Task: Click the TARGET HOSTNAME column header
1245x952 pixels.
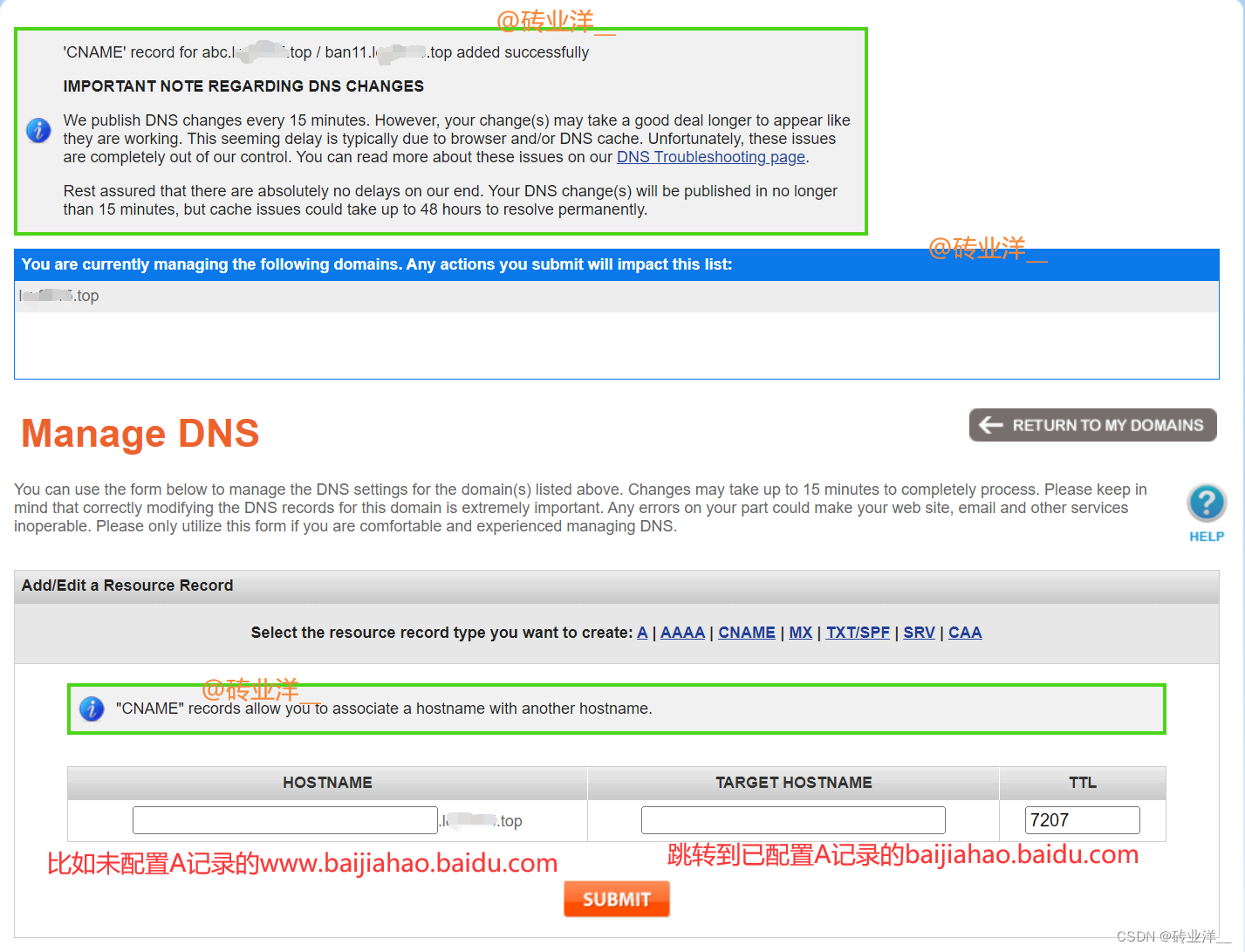Action: (794, 783)
